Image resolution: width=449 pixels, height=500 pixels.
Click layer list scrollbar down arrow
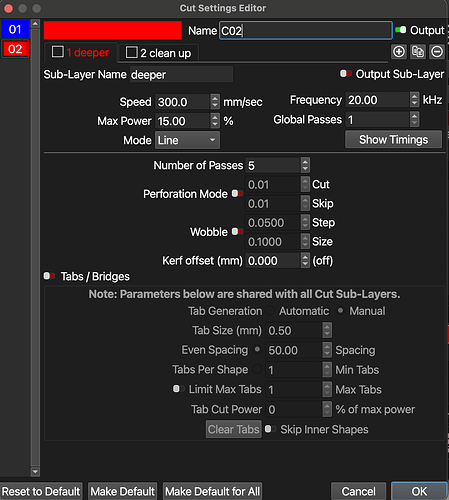(x=35, y=471)
